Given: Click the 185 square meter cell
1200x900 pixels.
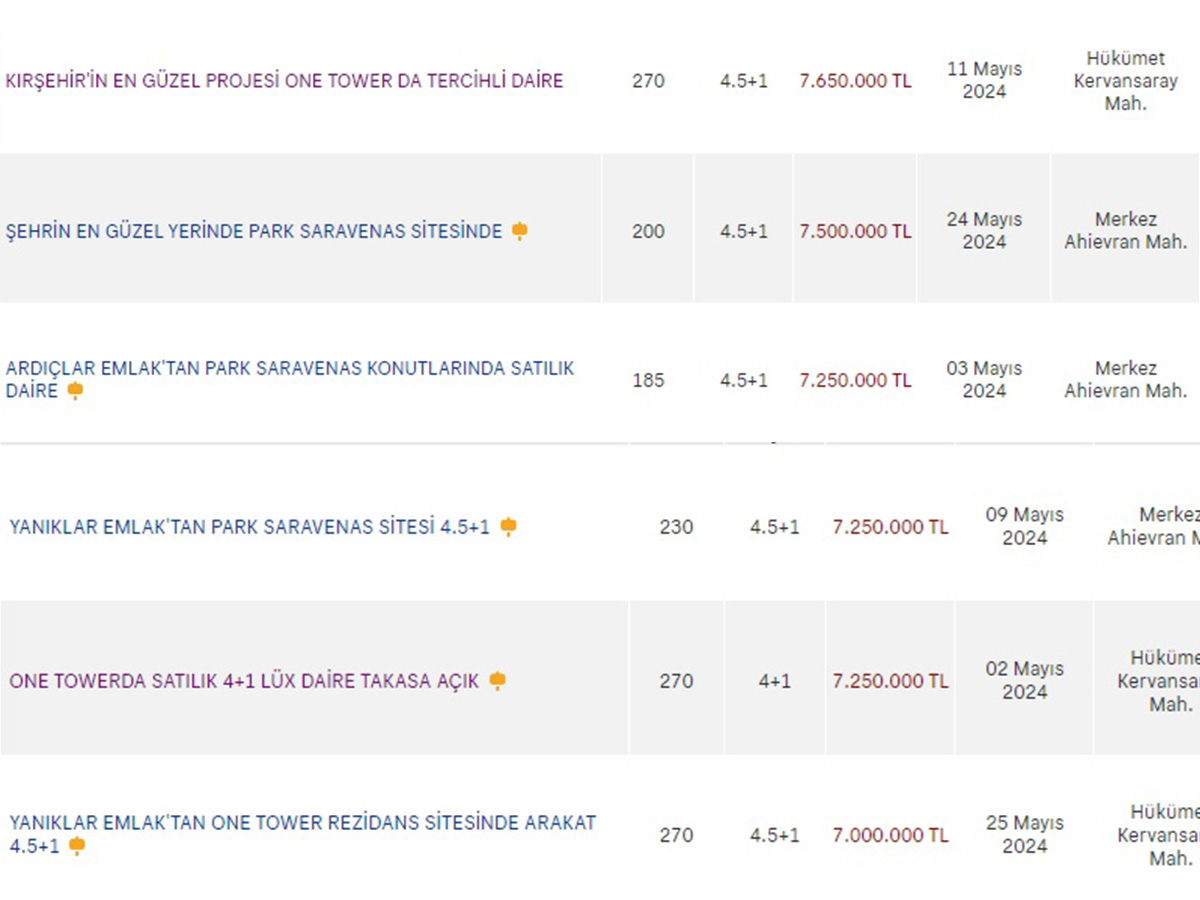Looking at the screenshot, I should [x=648, y=380].
